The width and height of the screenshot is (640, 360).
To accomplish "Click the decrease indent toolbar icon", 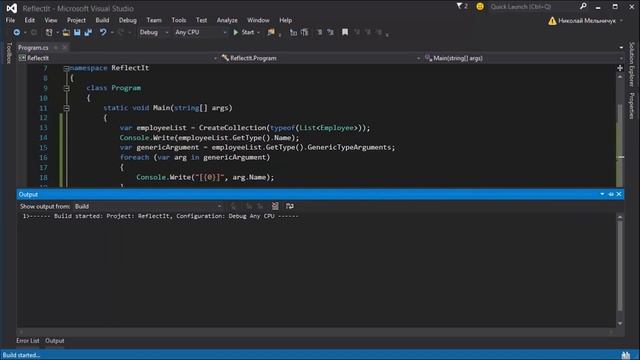I will point(293,32).
